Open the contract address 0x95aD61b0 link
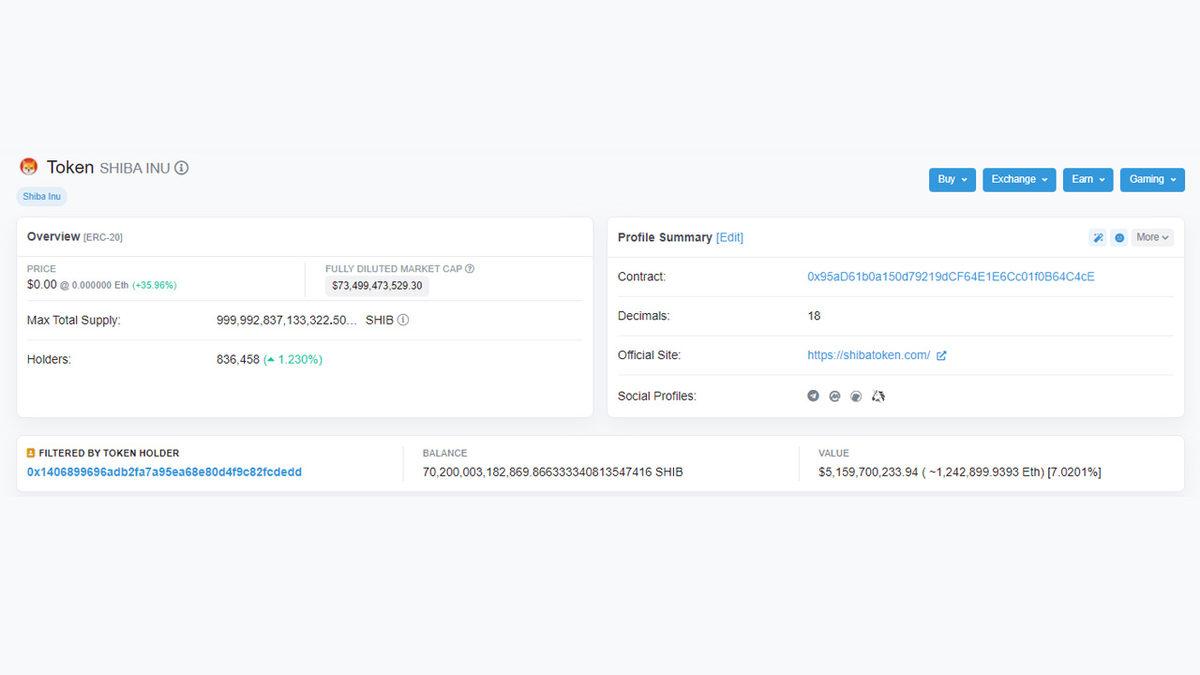 coord(950,277)
